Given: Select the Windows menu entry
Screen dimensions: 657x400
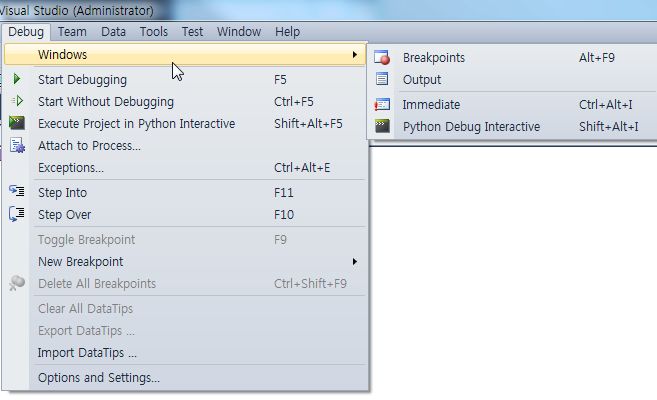Looking at the screenshot, I should pos(185,55).
